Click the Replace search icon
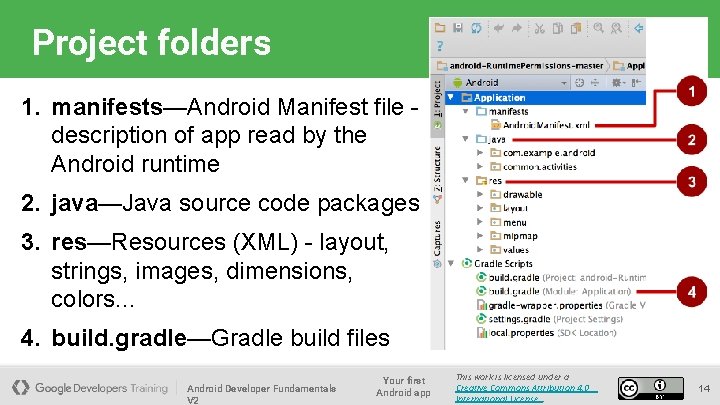Screen dimensions: 720x405 point(616,28)
